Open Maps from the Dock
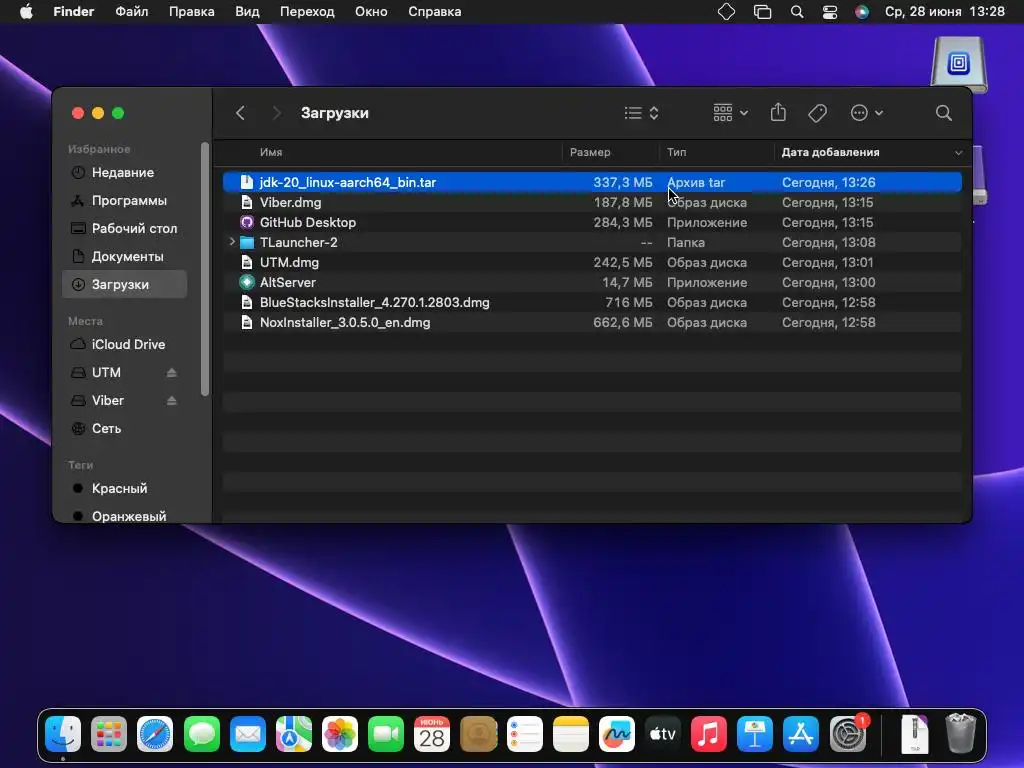Screen dimensions: 1024x768 coord(293,734)
